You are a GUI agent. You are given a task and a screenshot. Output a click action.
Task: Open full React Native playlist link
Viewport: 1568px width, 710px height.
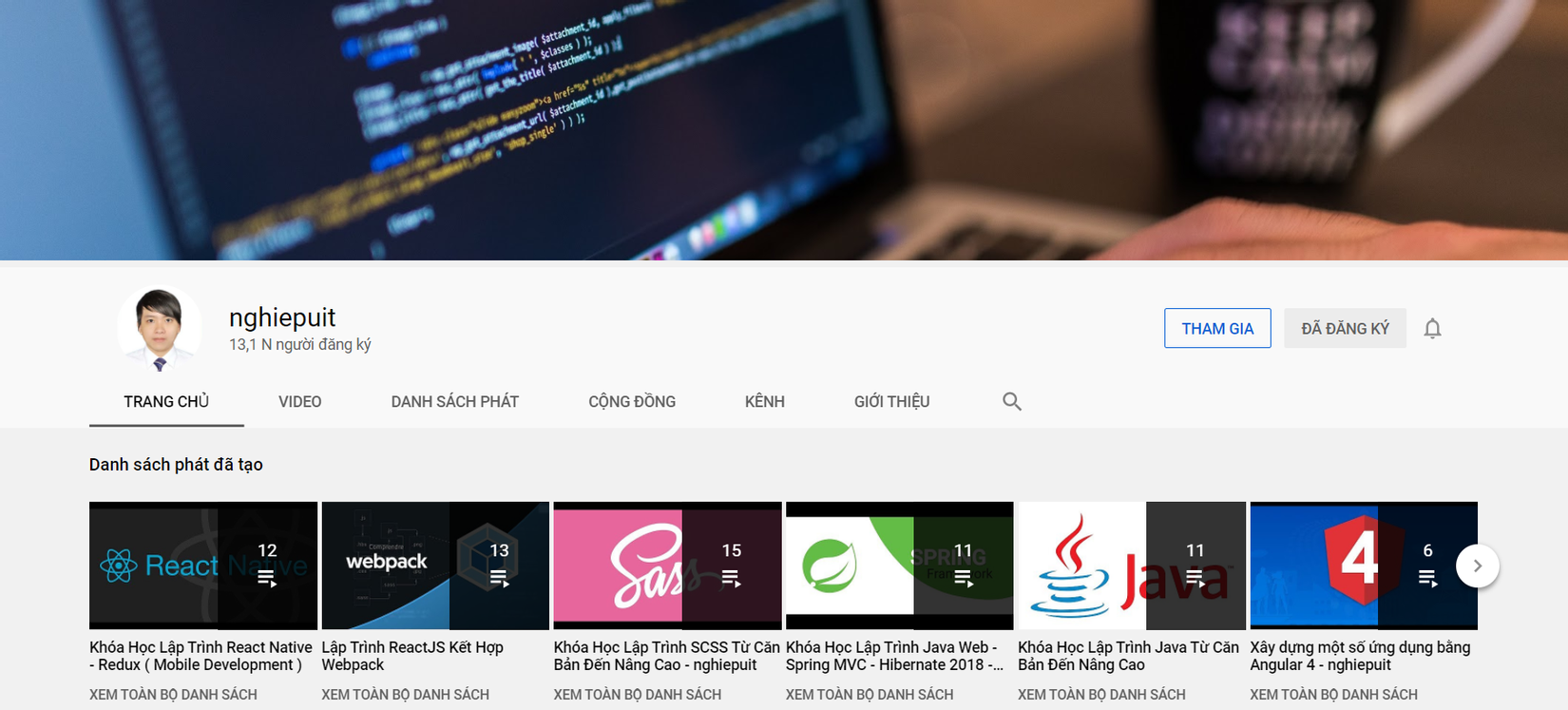click(x=173, y=695)
